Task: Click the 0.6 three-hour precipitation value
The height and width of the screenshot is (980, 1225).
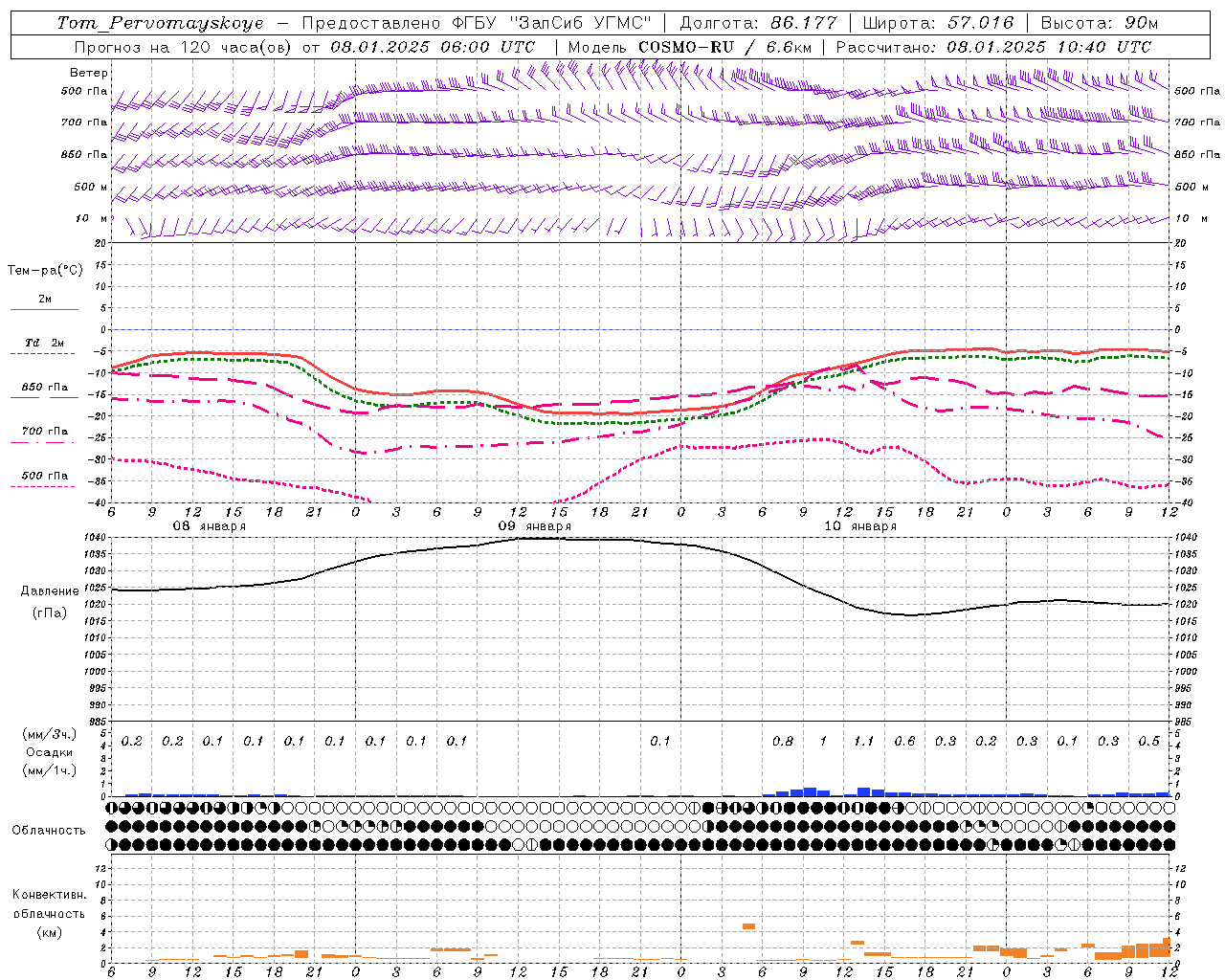Action: [x=904, y=741]
